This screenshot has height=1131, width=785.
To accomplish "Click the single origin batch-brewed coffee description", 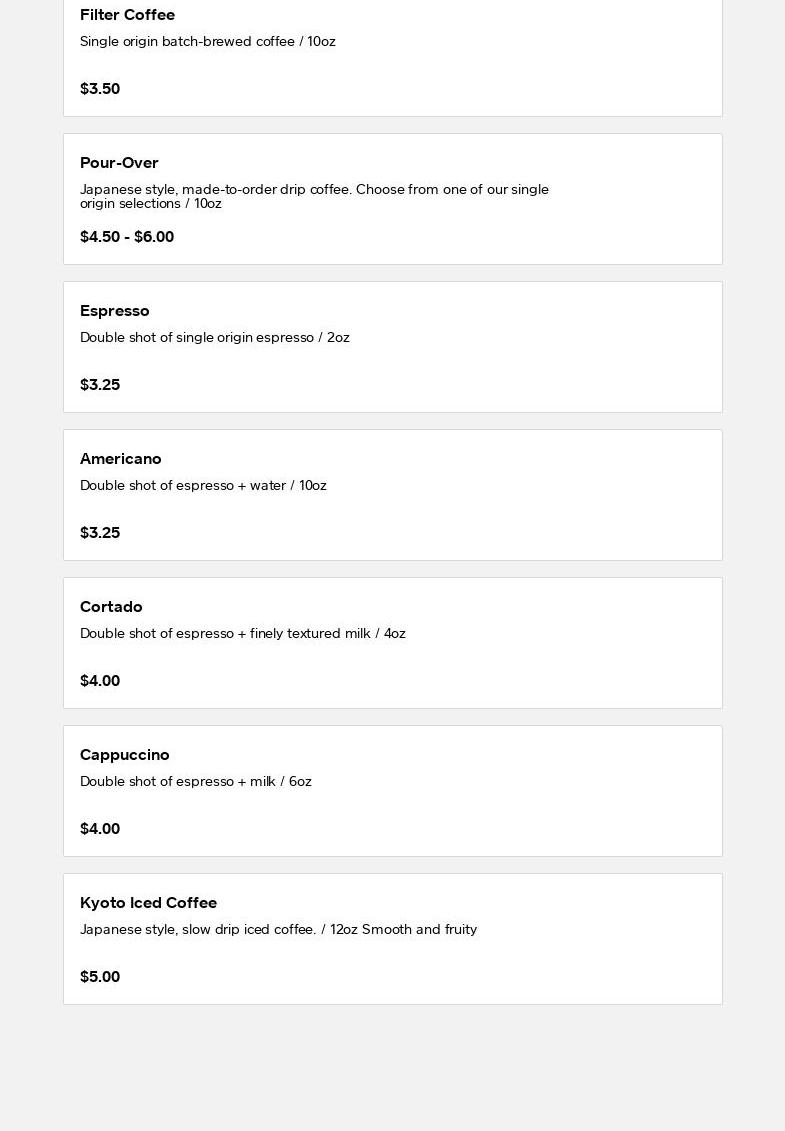I will coord(208,42).
